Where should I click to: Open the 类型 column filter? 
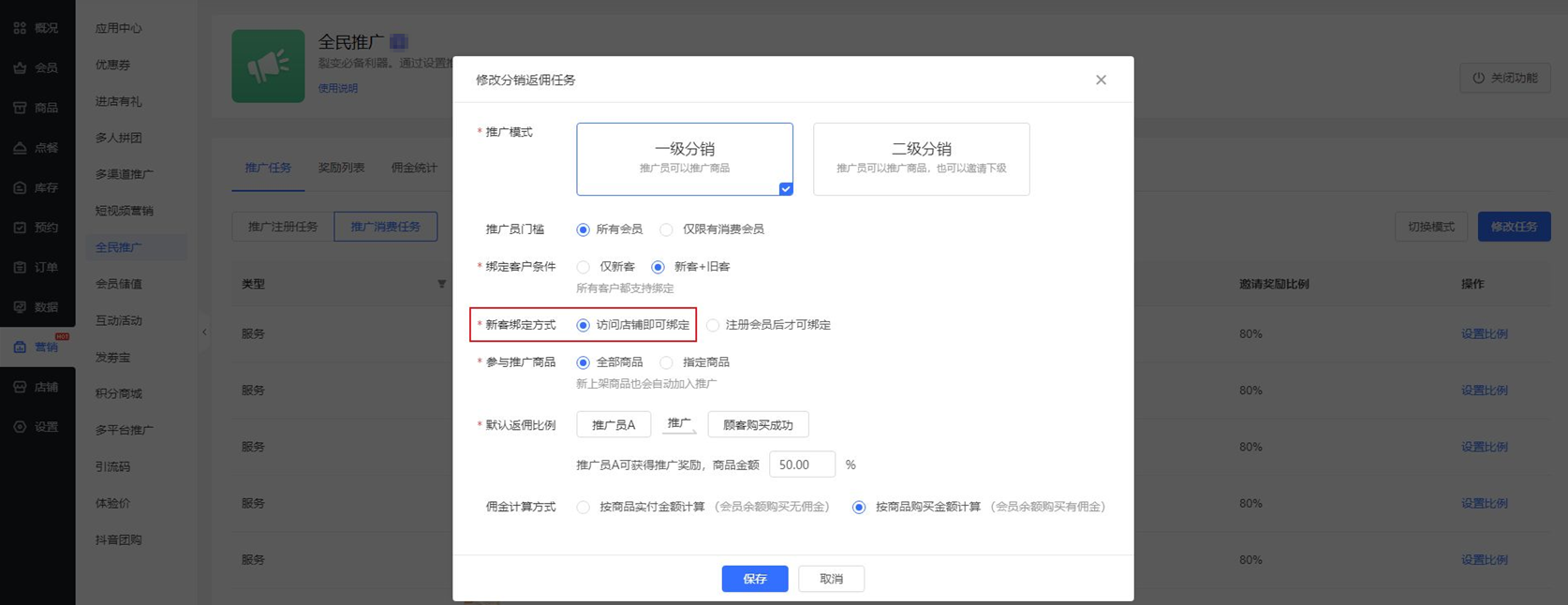[441, 284]
